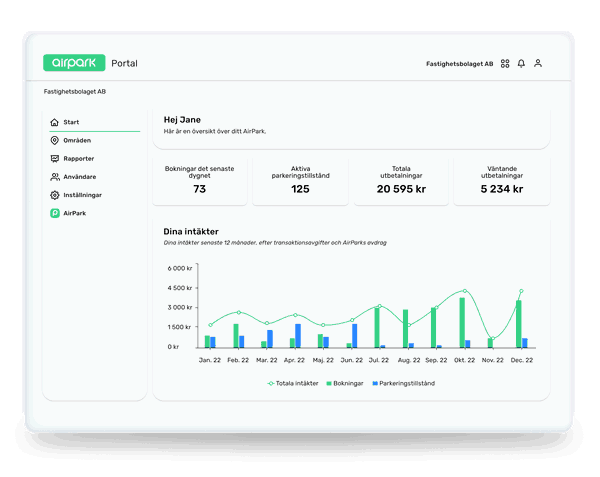Click the Jun. 22 blue permits bar
This screenshot has height=477, width=600.
355,336
